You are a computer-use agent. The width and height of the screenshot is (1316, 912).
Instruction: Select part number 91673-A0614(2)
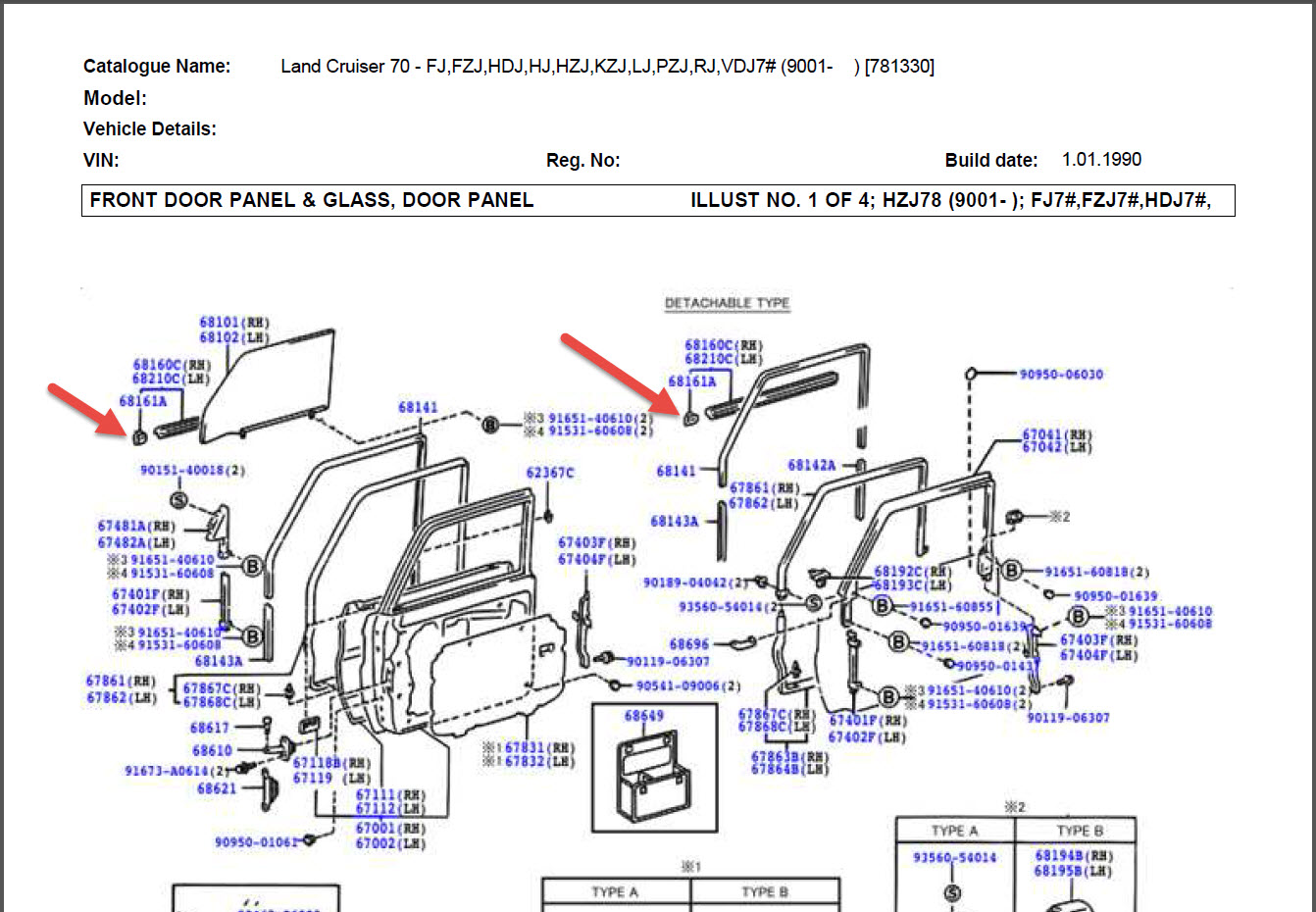pos(176,771)
